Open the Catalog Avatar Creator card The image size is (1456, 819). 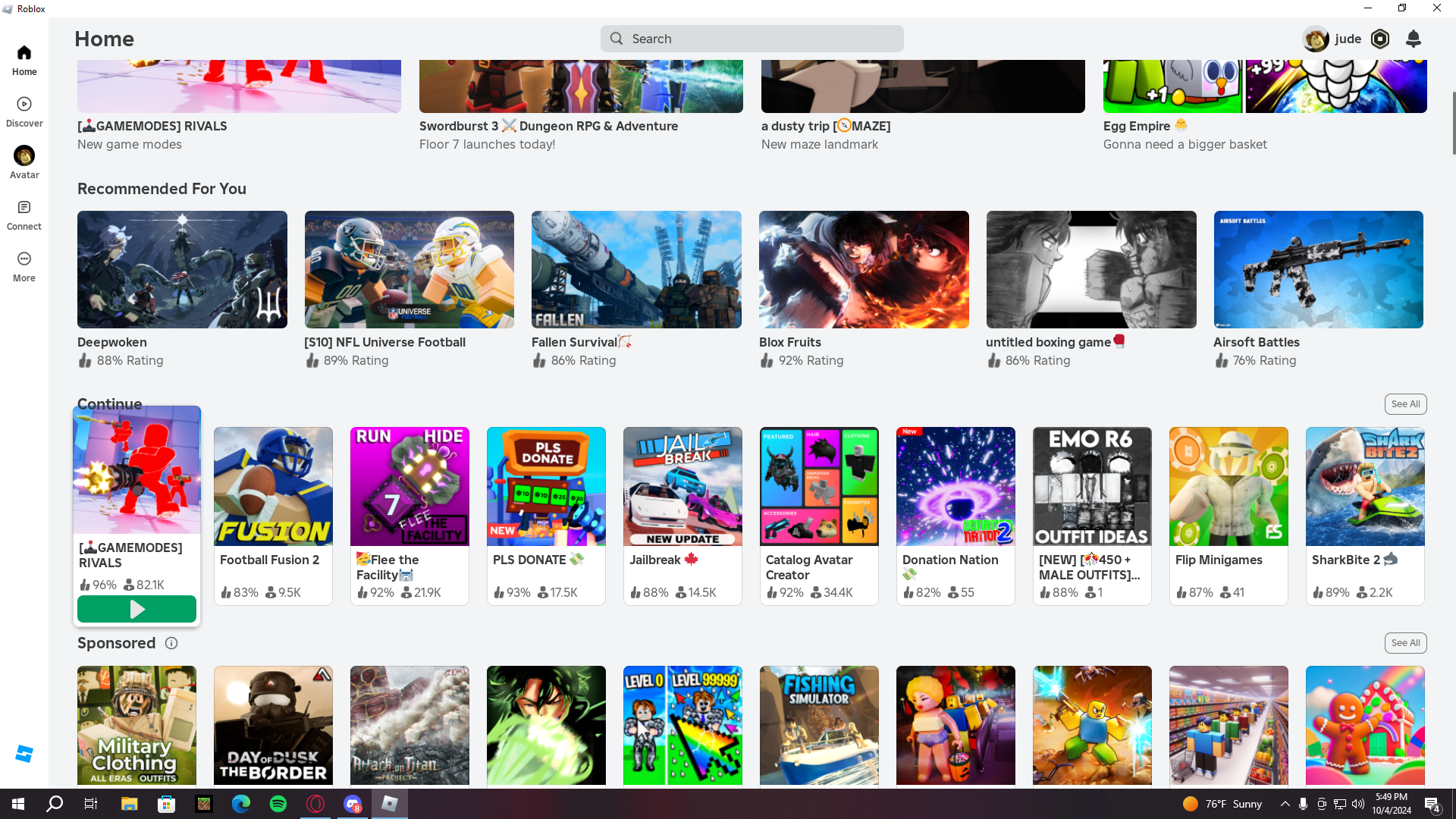pyautogui.click(x=819, y=516)
